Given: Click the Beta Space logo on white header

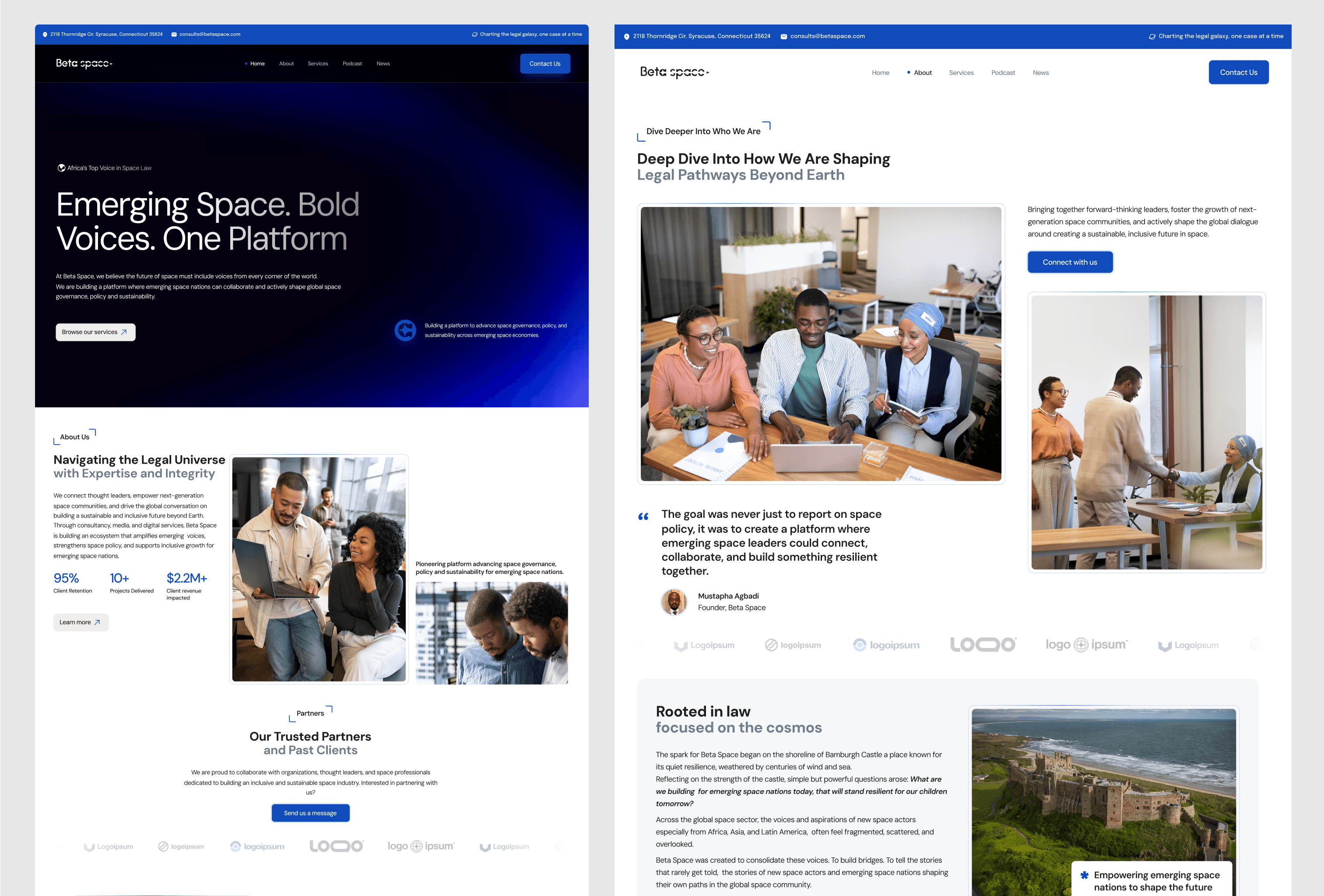Looking at the screenshot, I should coord(674,72).
